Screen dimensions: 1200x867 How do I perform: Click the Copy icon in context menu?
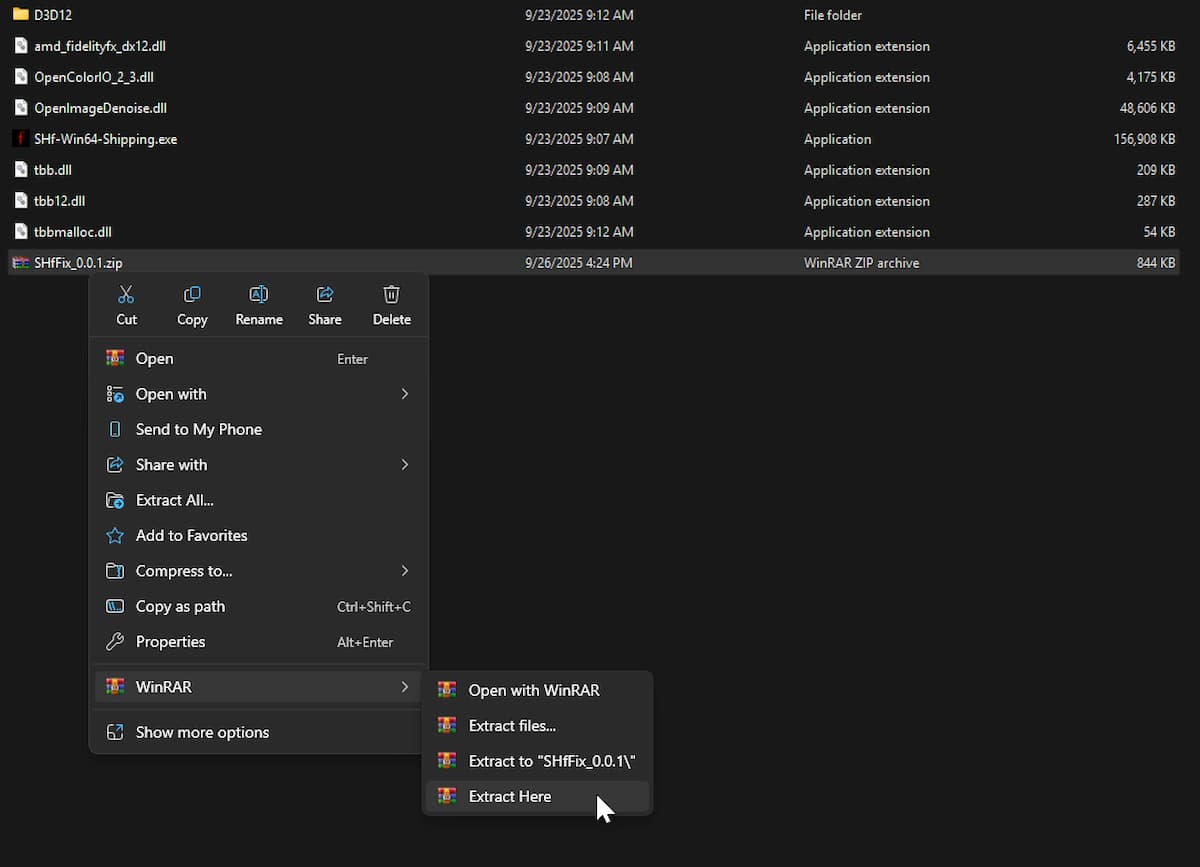pos(192,294)
